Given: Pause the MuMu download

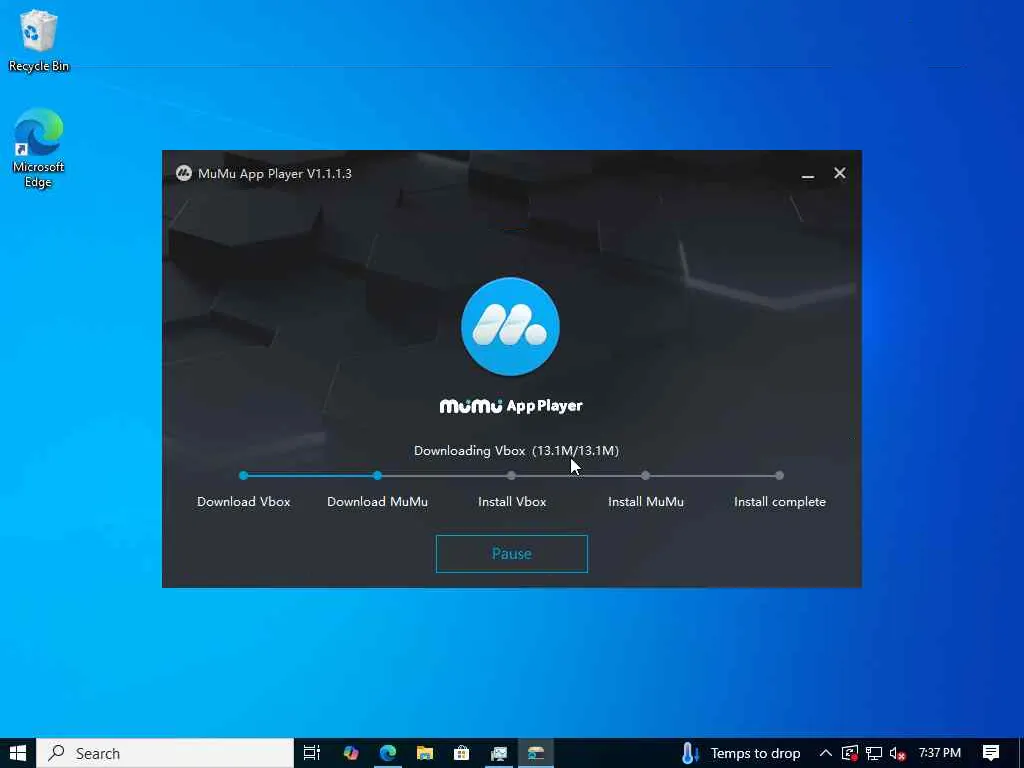Looking at the screenshot, I should (511, 554).
